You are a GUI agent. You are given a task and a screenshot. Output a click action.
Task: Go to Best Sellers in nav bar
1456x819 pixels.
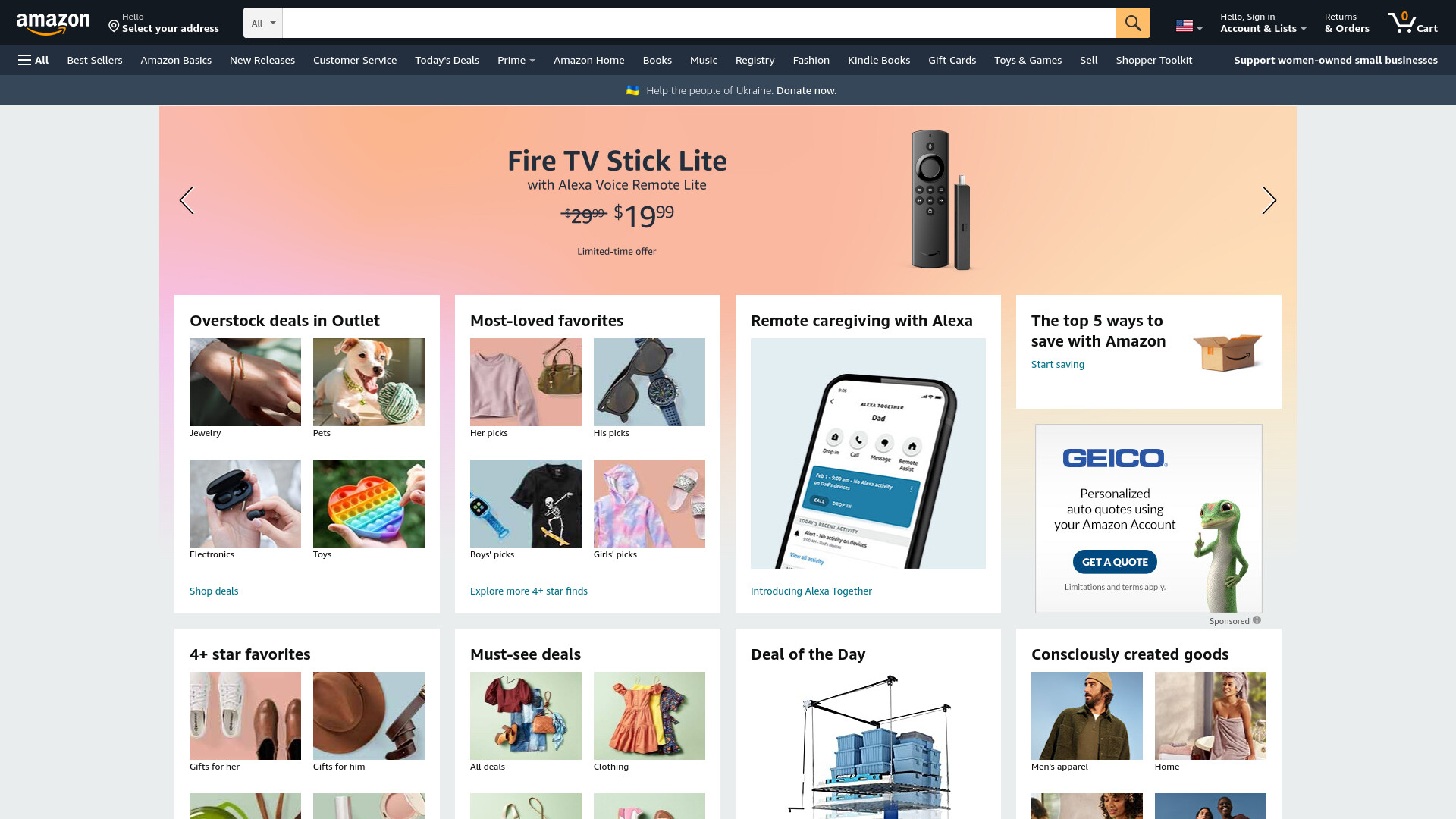[x=95, y=60]
